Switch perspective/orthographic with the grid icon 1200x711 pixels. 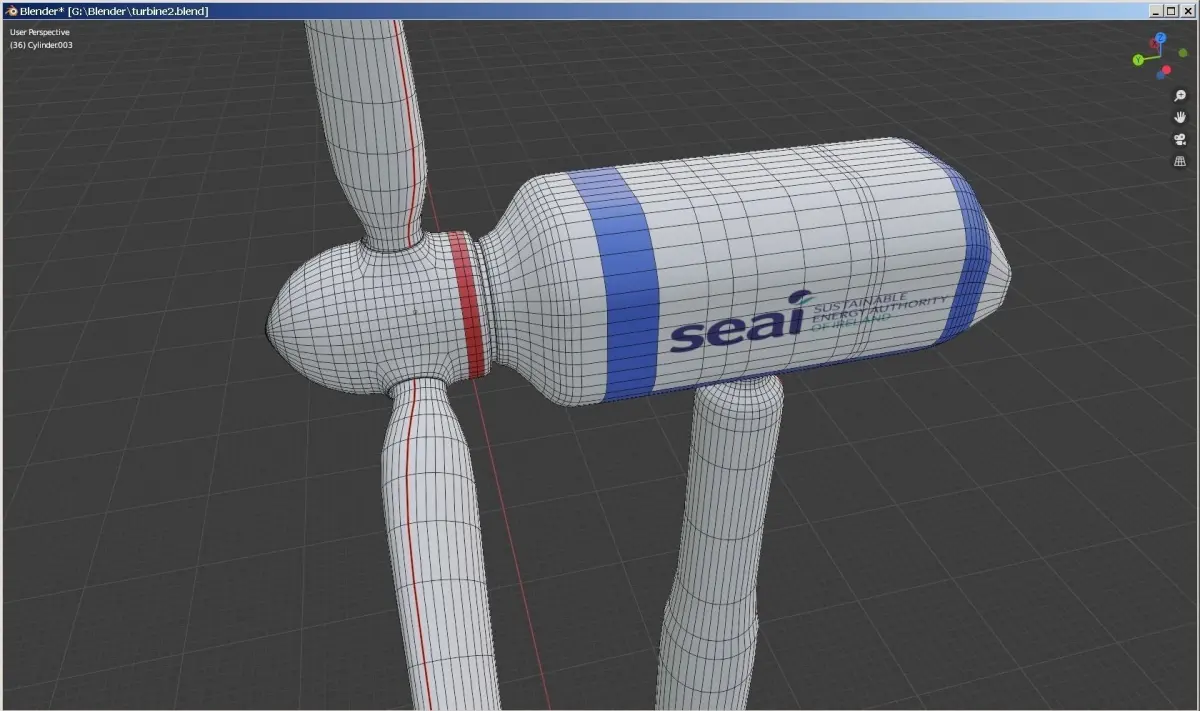1180,161
